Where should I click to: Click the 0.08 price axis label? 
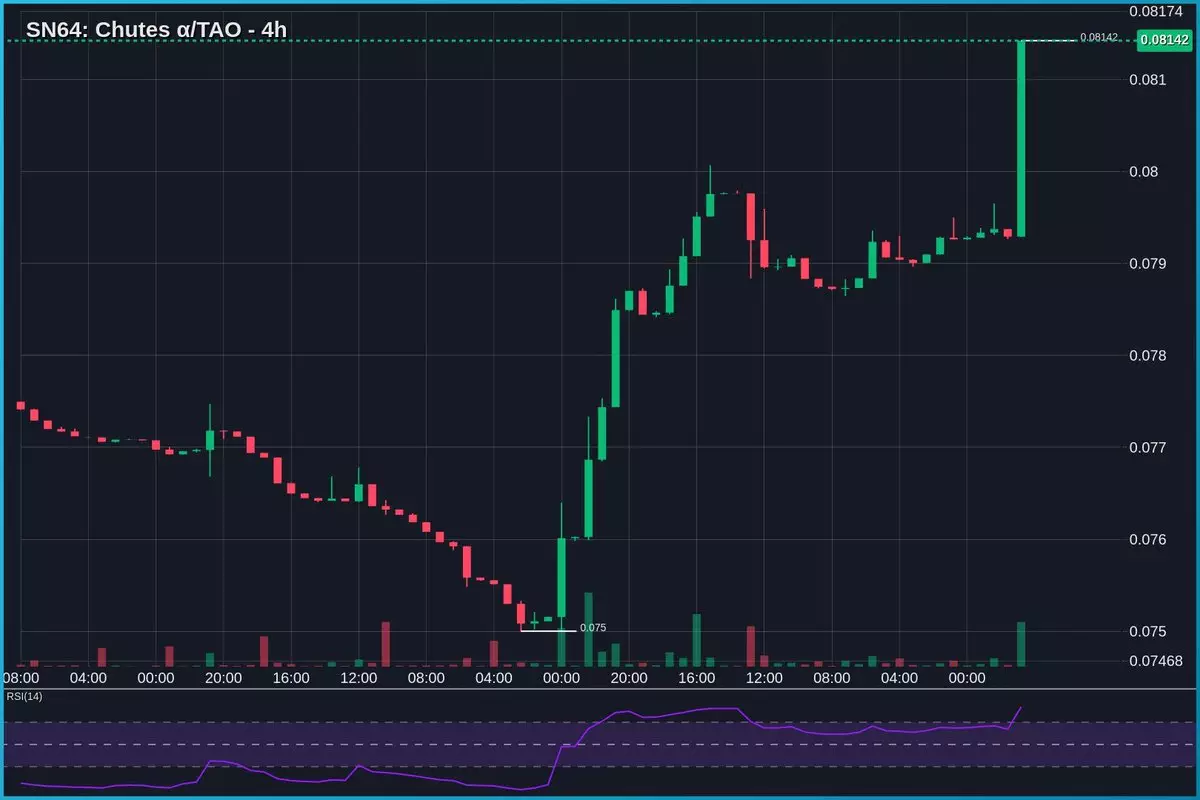click(1141, 171)
